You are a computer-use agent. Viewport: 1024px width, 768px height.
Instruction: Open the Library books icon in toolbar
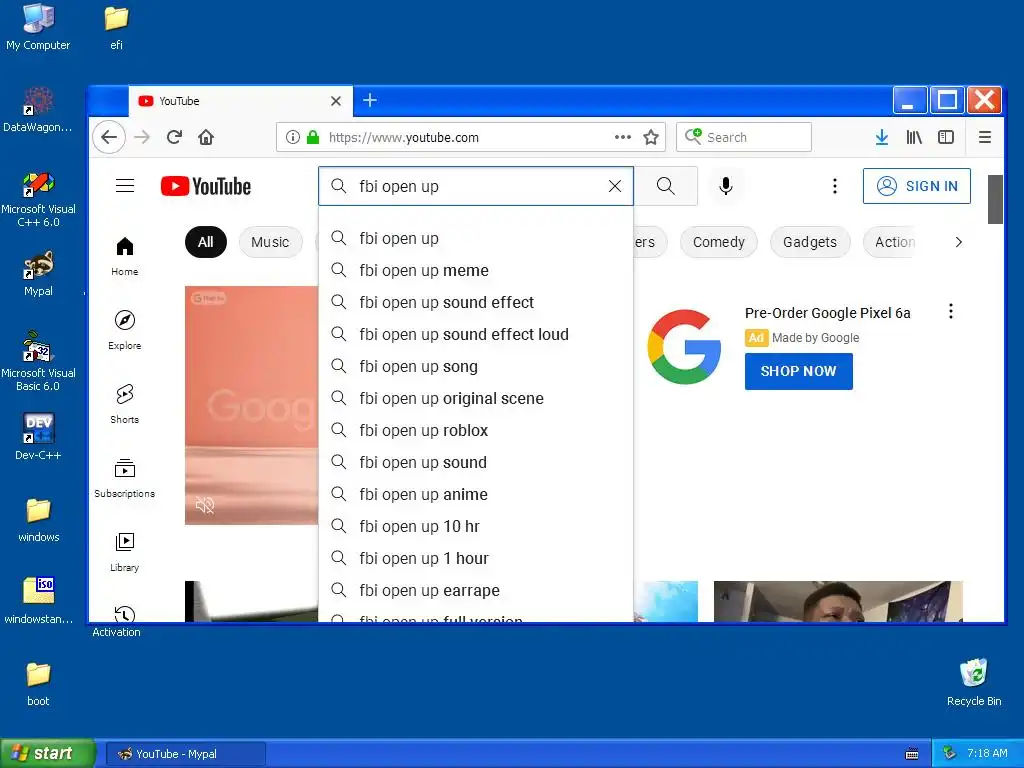(x=914, y=137)
